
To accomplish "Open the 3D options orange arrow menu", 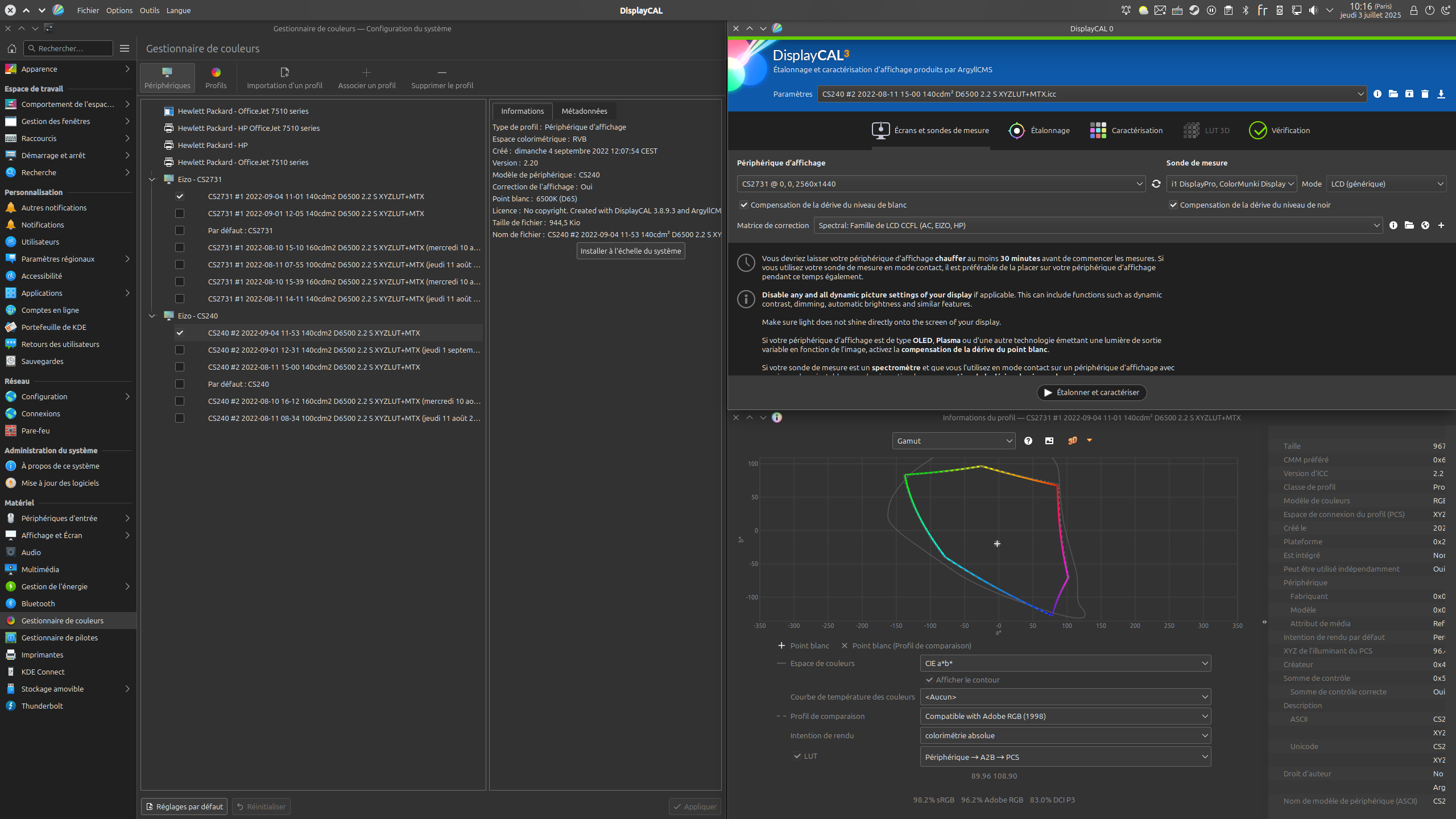I will point(1089,440).
